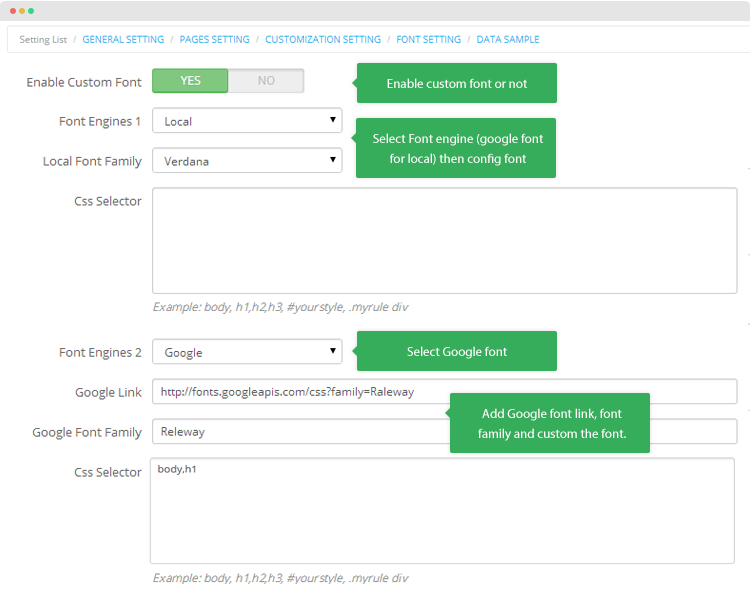The height and width of the screenshot is (594, 750).
Task: Go to the General Setting tab
Action: pos(123,39)
